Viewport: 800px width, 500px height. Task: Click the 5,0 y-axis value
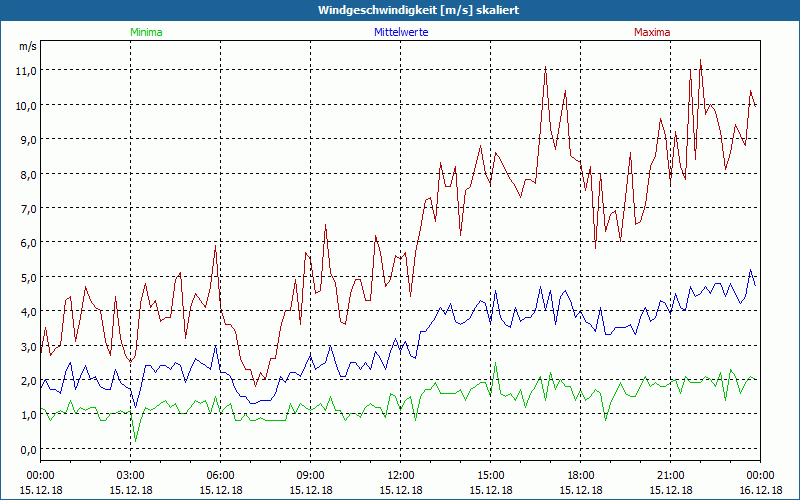click(28, 278)
